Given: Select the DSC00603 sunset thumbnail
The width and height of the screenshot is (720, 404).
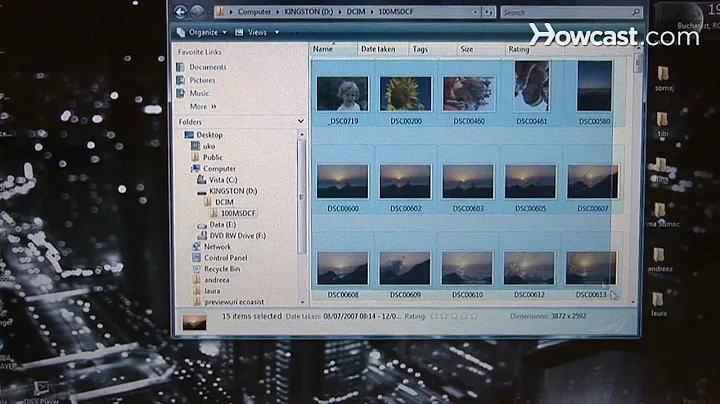Looking at the screenshot, I should coord(468,182).
